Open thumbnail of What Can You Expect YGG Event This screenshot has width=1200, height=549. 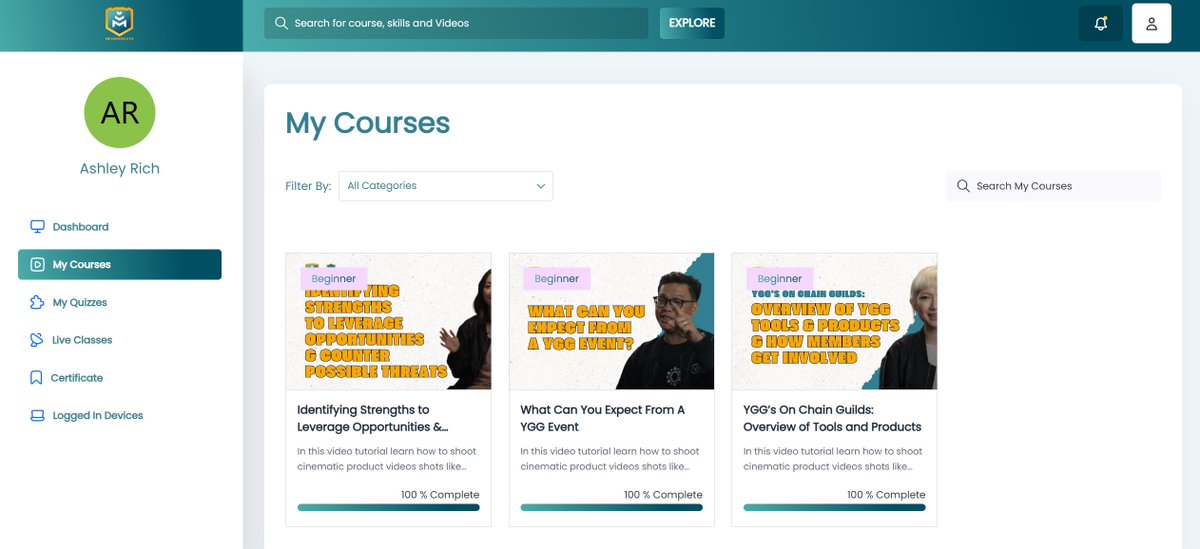(612, 321)
